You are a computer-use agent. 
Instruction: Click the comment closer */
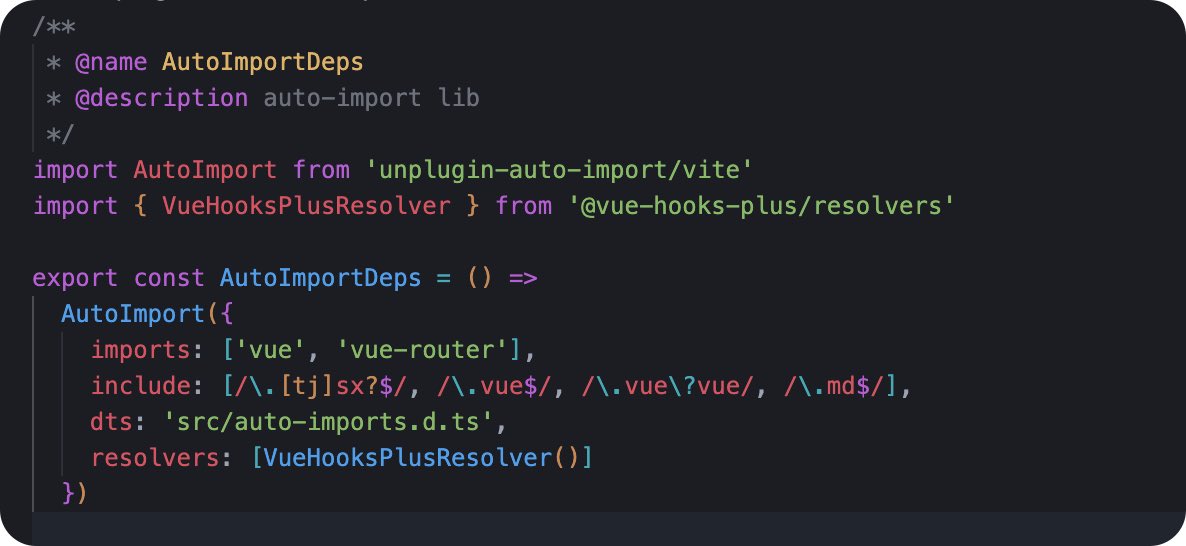(60, 135)
